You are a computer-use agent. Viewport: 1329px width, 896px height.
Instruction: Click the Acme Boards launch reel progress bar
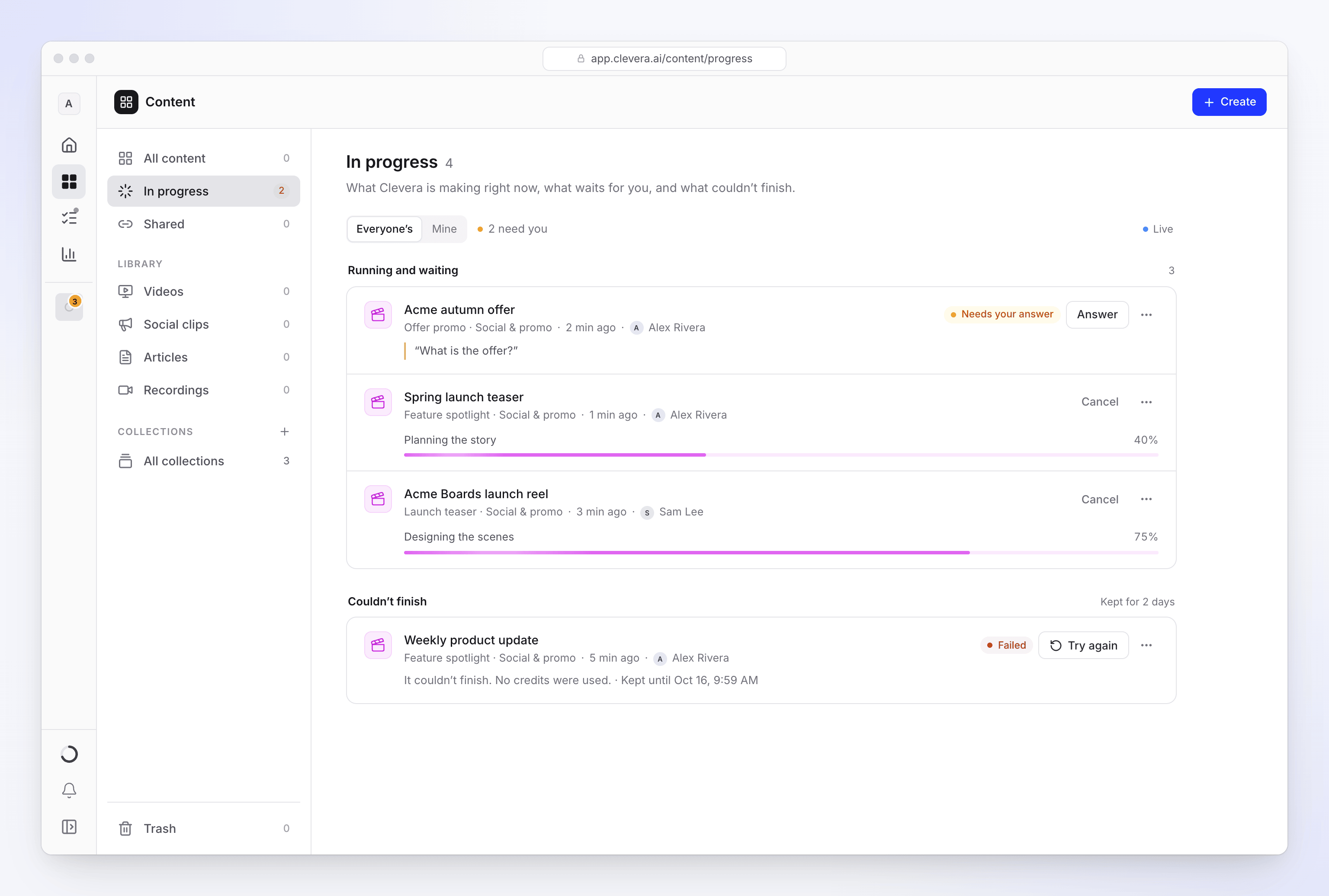click(x=781, y=553)
